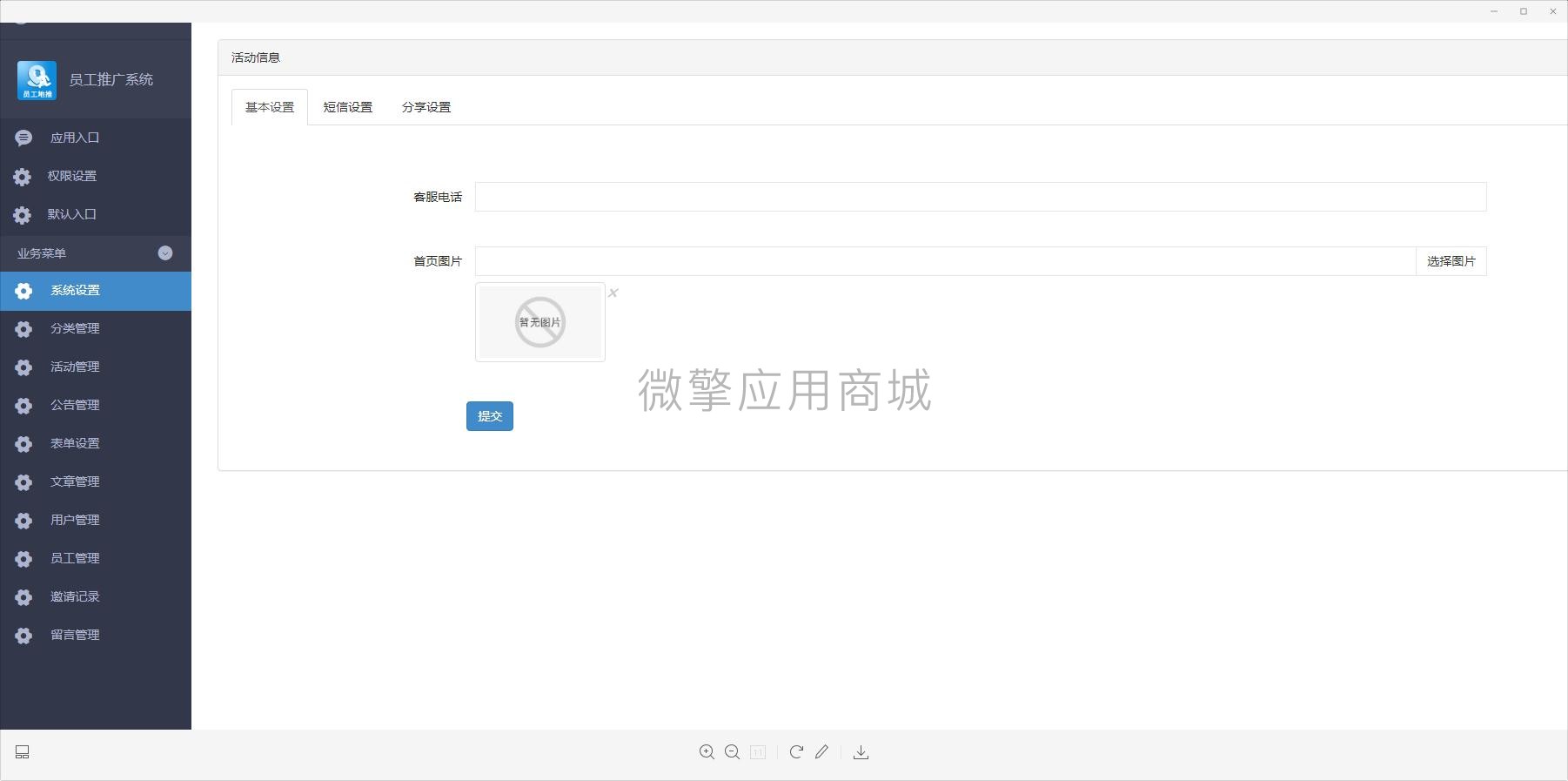Image resolution: width=1568 pixels, height=781 pixels.
Task: Open 公告管理 in the sidebar
Action: click(96, 406)
